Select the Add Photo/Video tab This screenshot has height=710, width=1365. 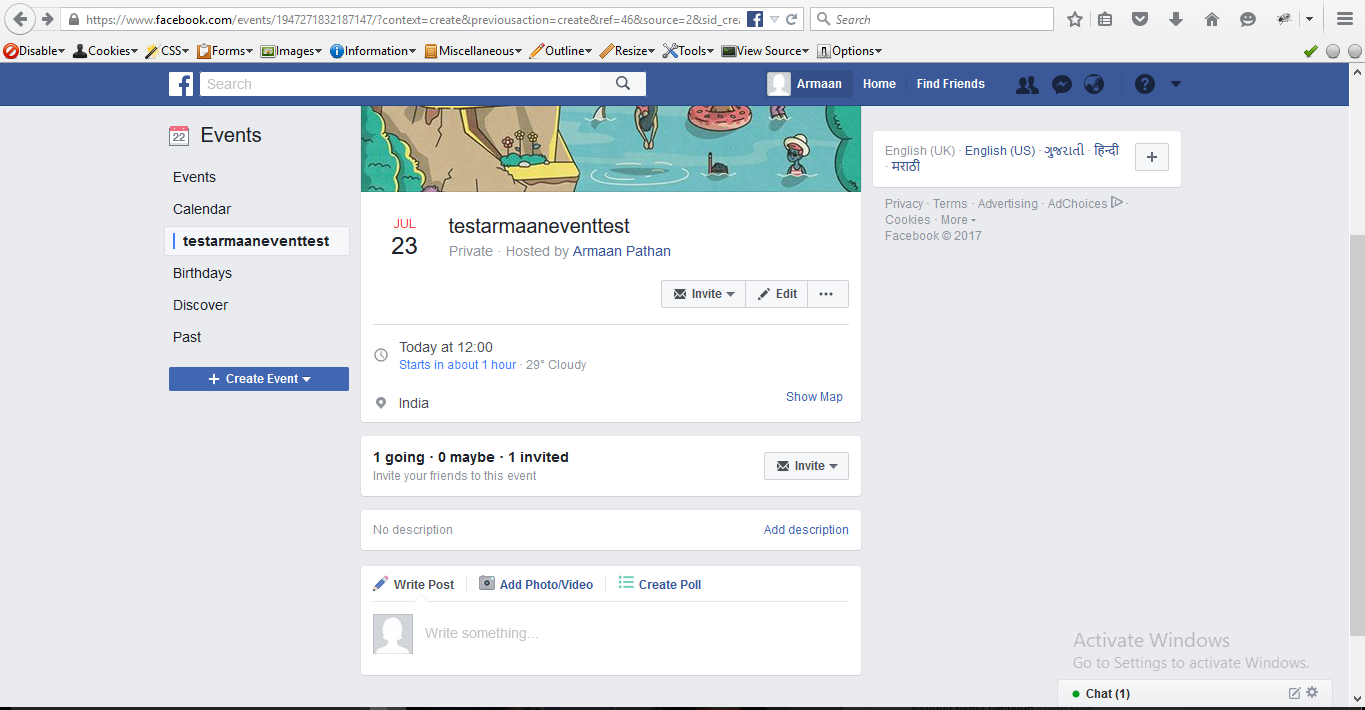point(536,584)
